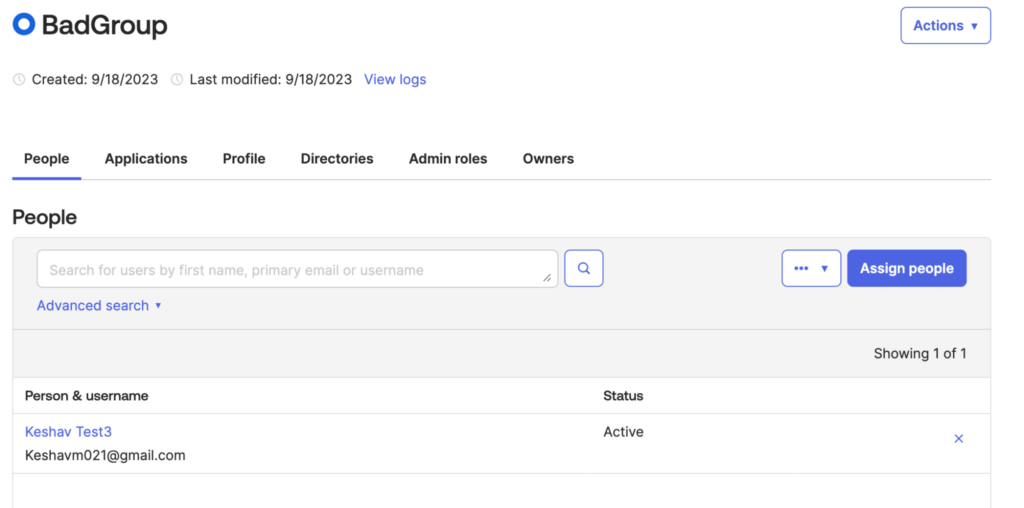This screenshot has height=508, width=1024.
Task: Open the View logs link
Action: [395, 80]
